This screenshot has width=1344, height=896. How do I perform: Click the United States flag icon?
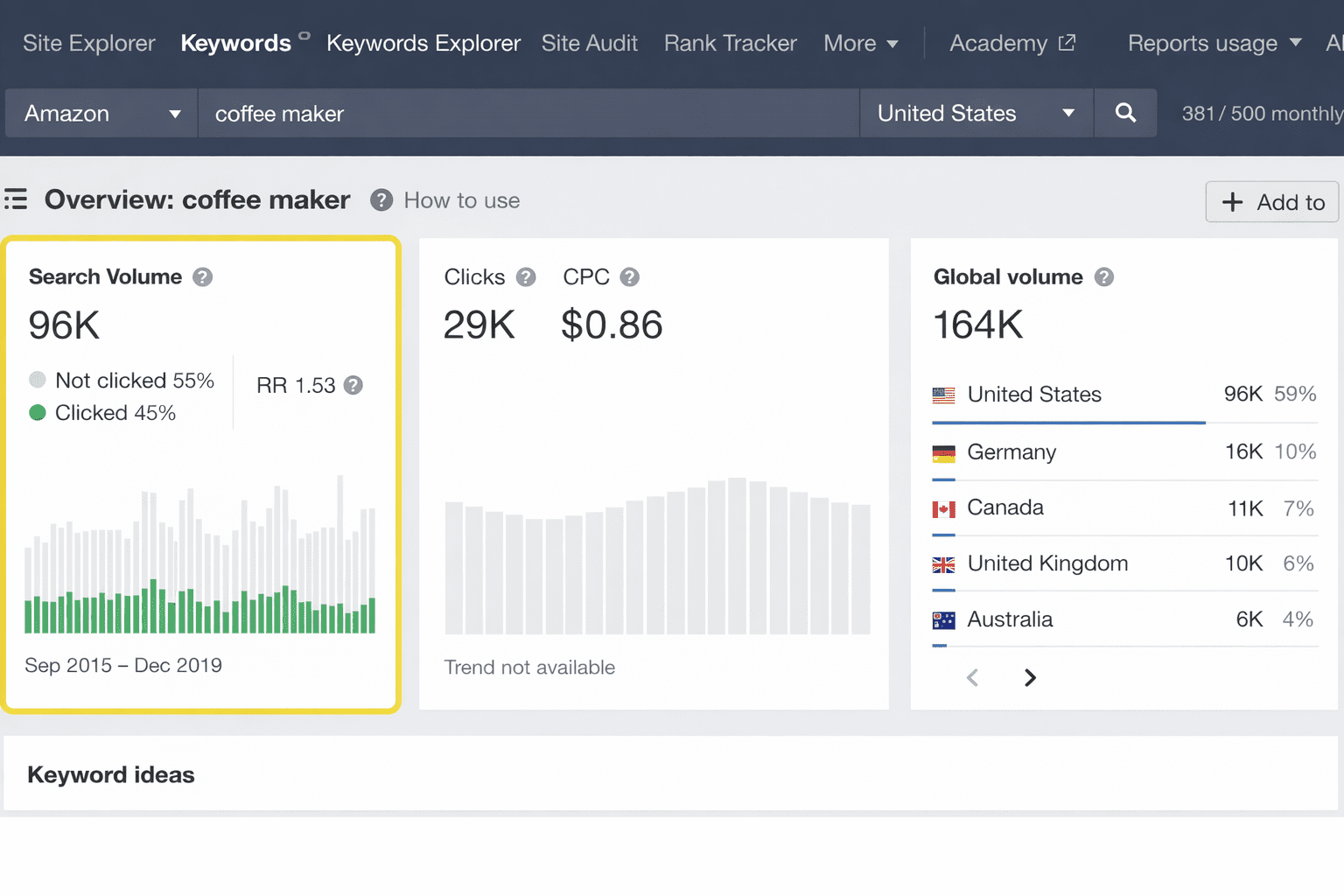click(x=943, y=395)
